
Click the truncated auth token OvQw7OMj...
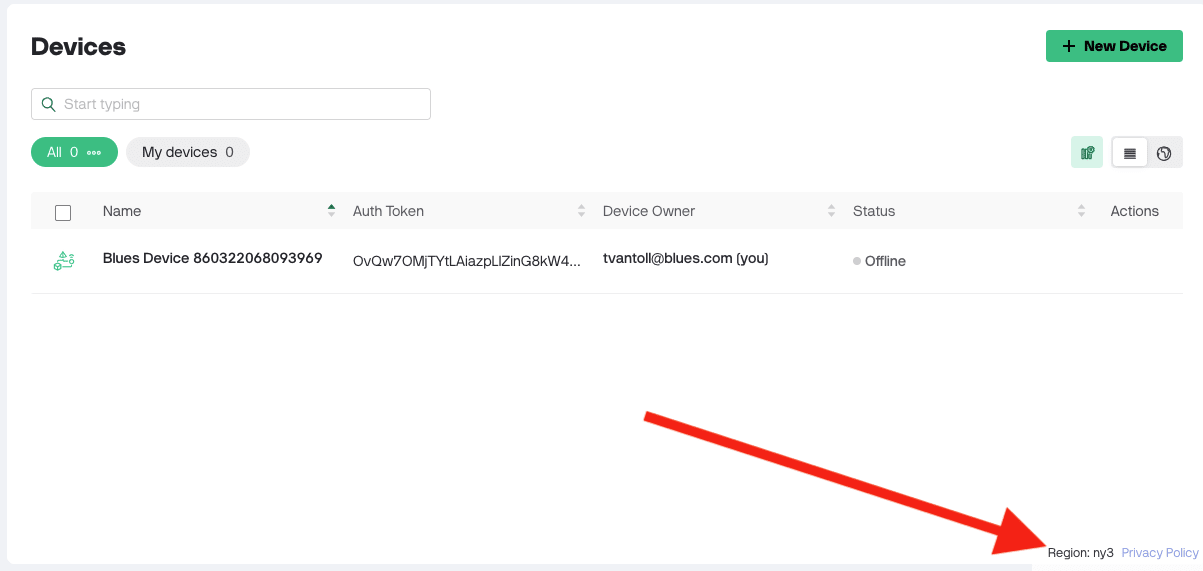(x=467, y=261)
